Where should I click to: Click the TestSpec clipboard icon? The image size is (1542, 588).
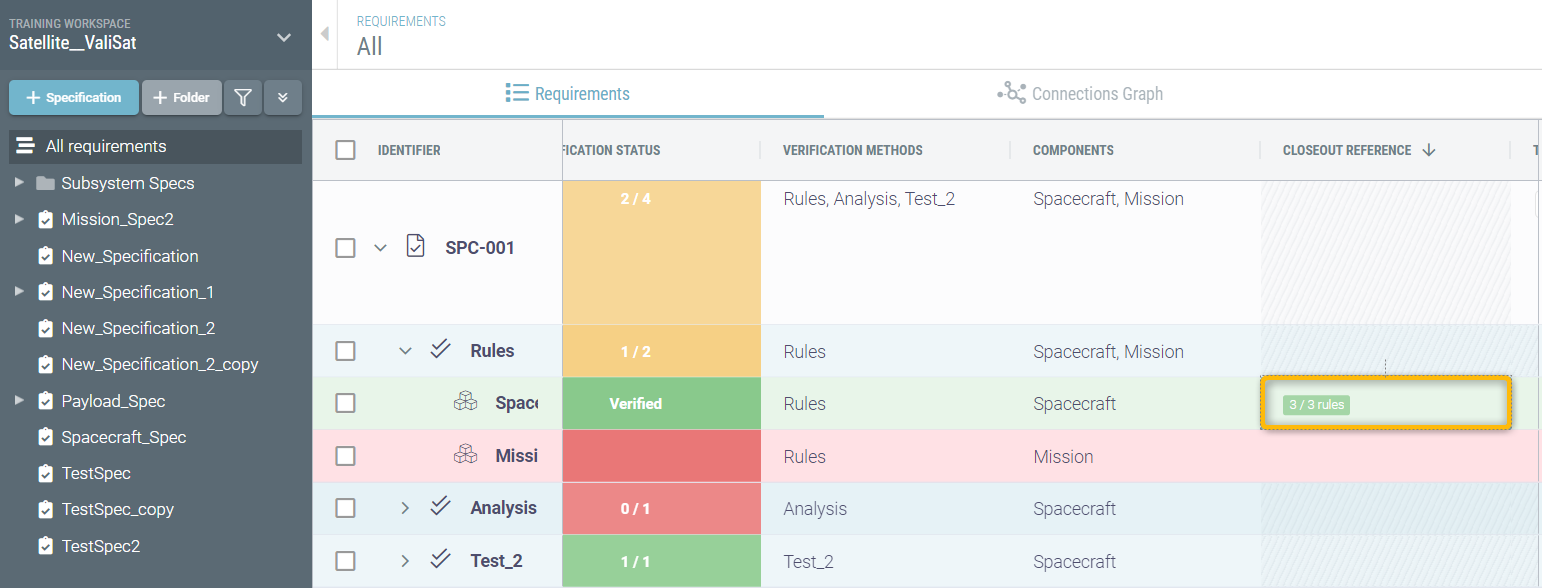pos(45,473)
